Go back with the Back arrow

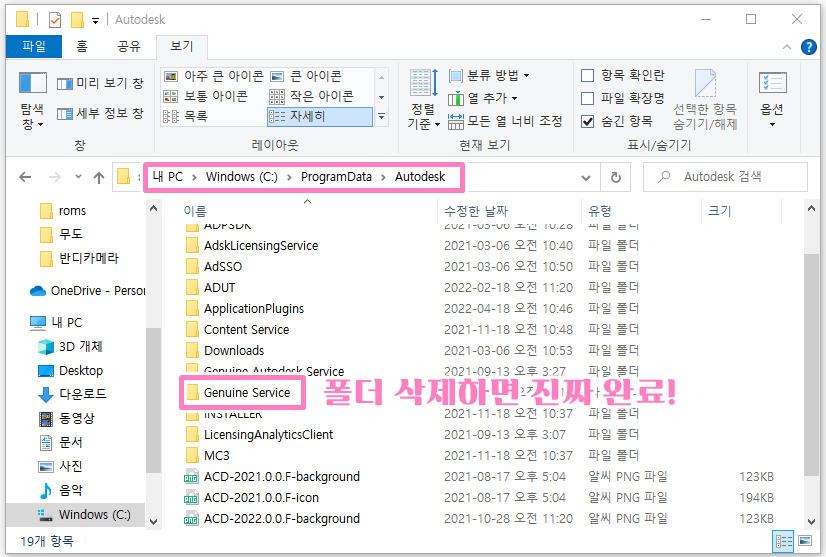[x=25, y=177]
